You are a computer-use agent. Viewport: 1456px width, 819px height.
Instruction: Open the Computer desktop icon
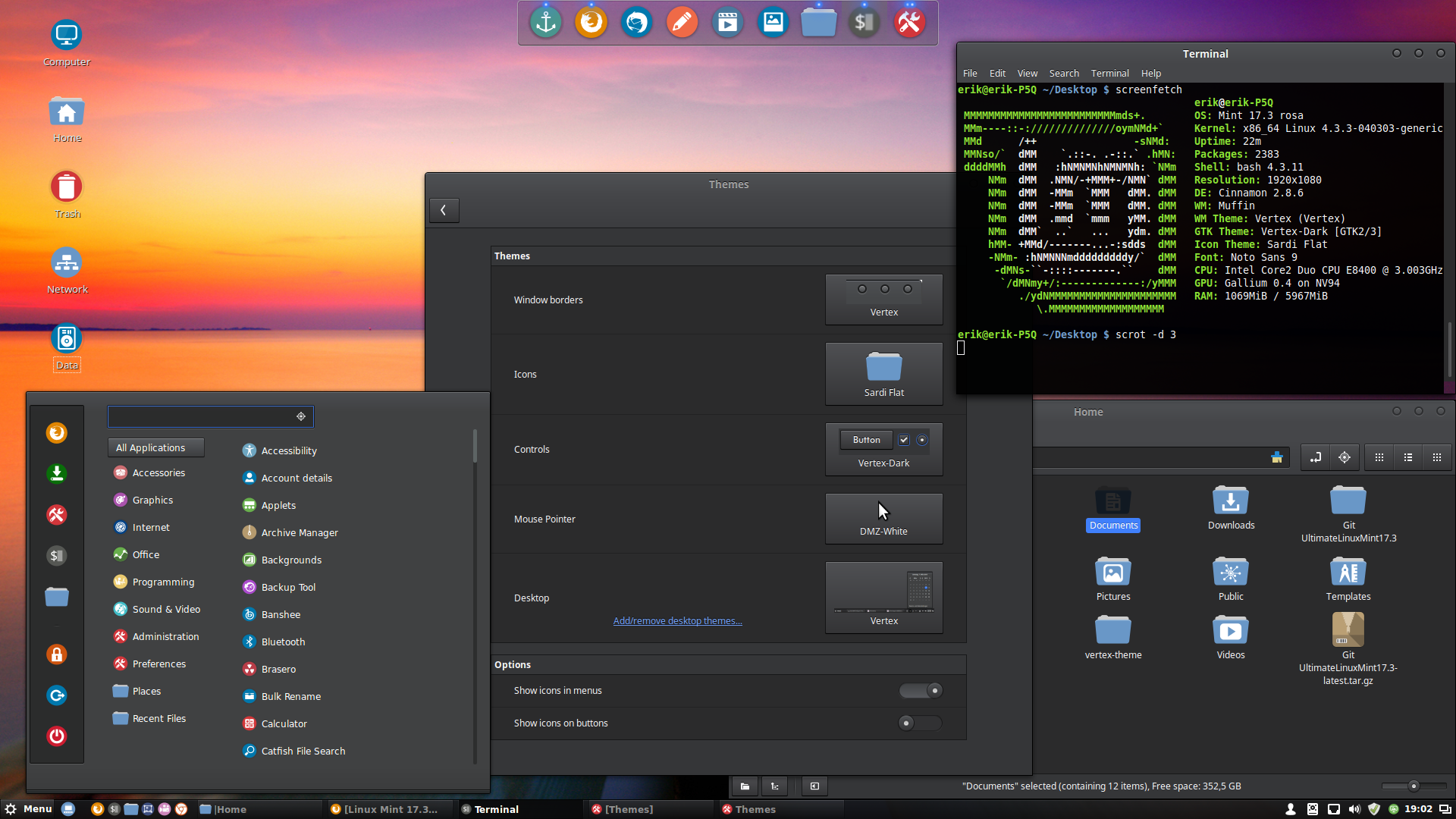(x=67, y=44)
